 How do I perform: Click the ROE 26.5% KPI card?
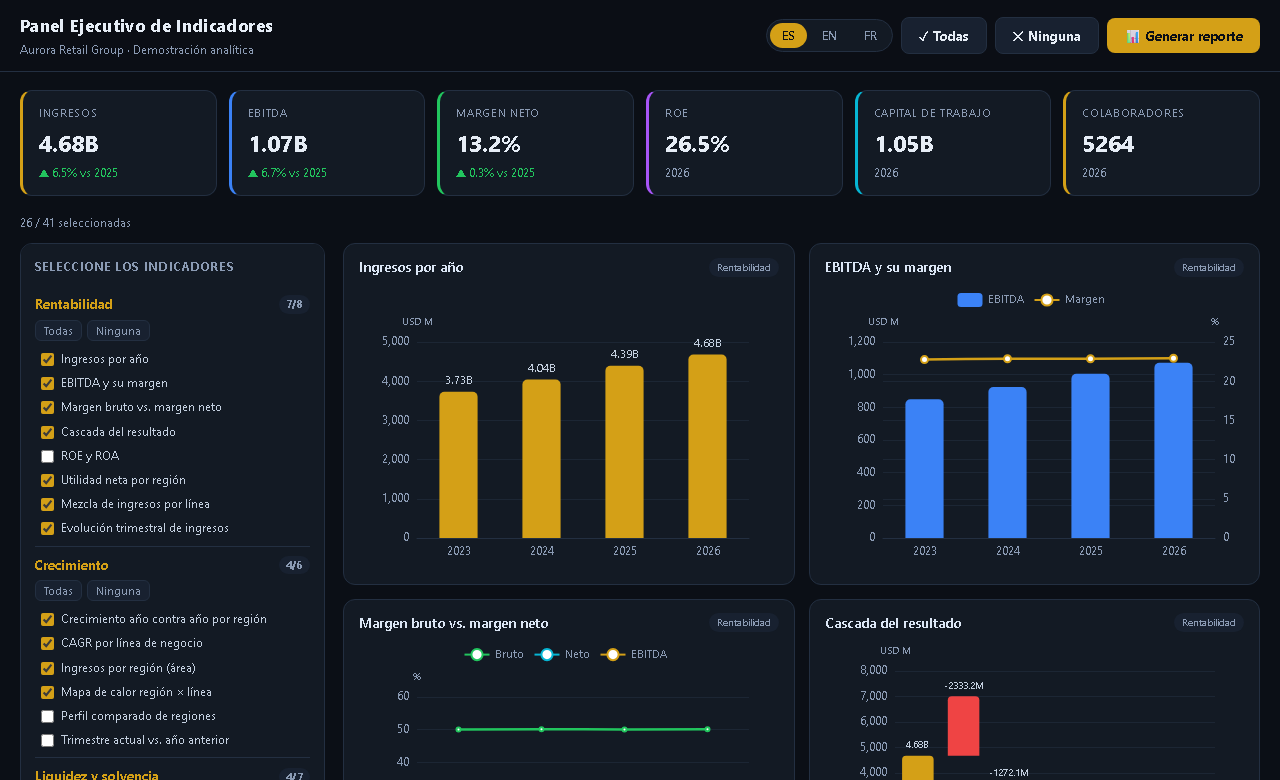pyautogui.click(x=744, y=143)
